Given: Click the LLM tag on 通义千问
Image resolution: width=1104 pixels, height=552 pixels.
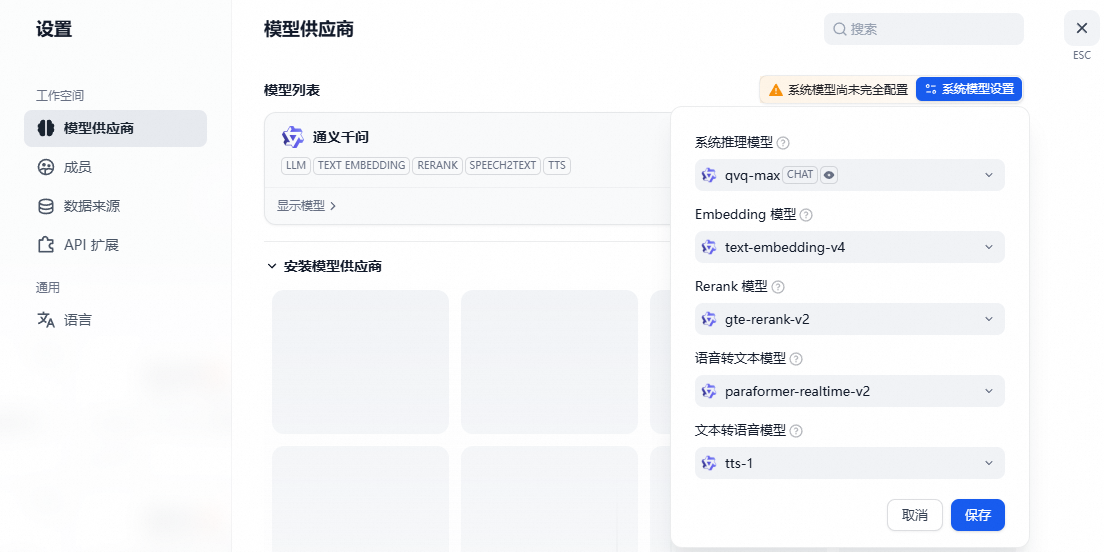Looking at the screenshot, I should (296, 165).
